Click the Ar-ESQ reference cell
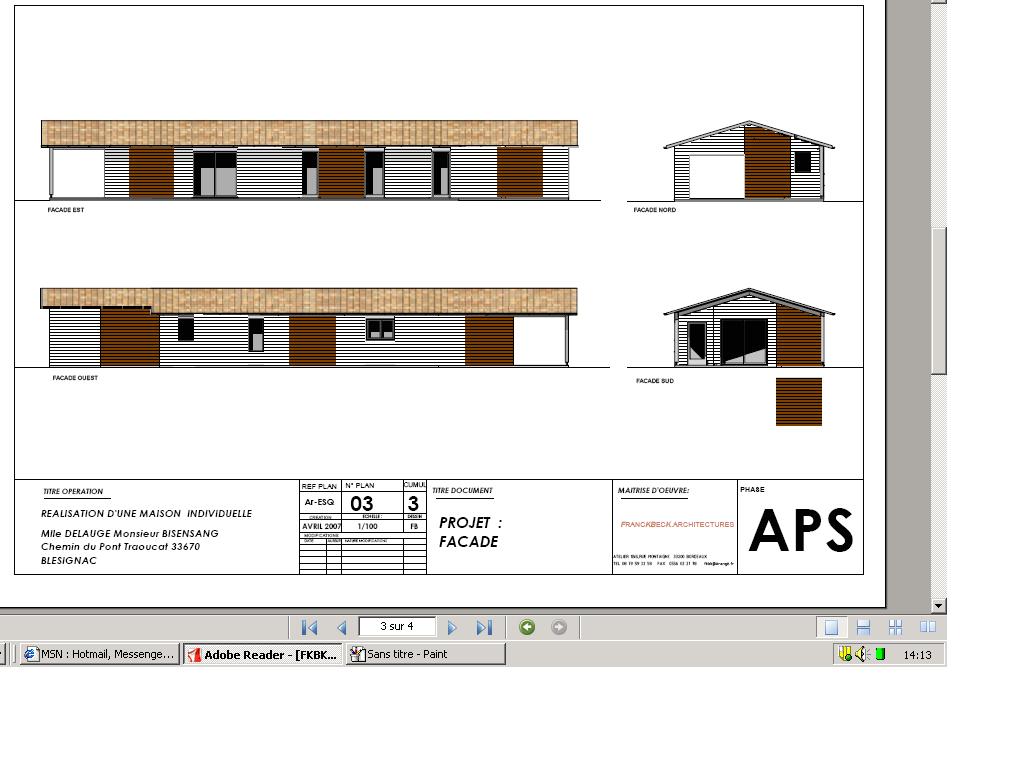Screen dimensions: 1024x768 319,502
